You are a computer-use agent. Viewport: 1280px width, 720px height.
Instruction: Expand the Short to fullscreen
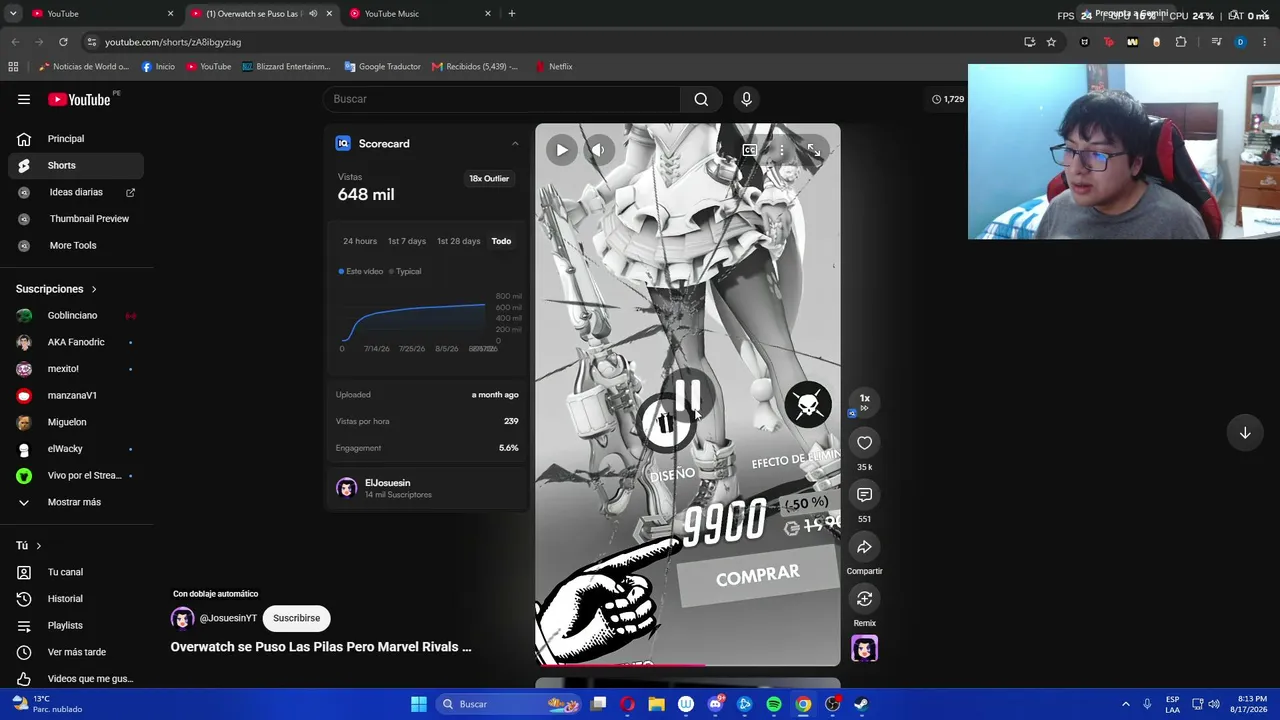point(814,150)
